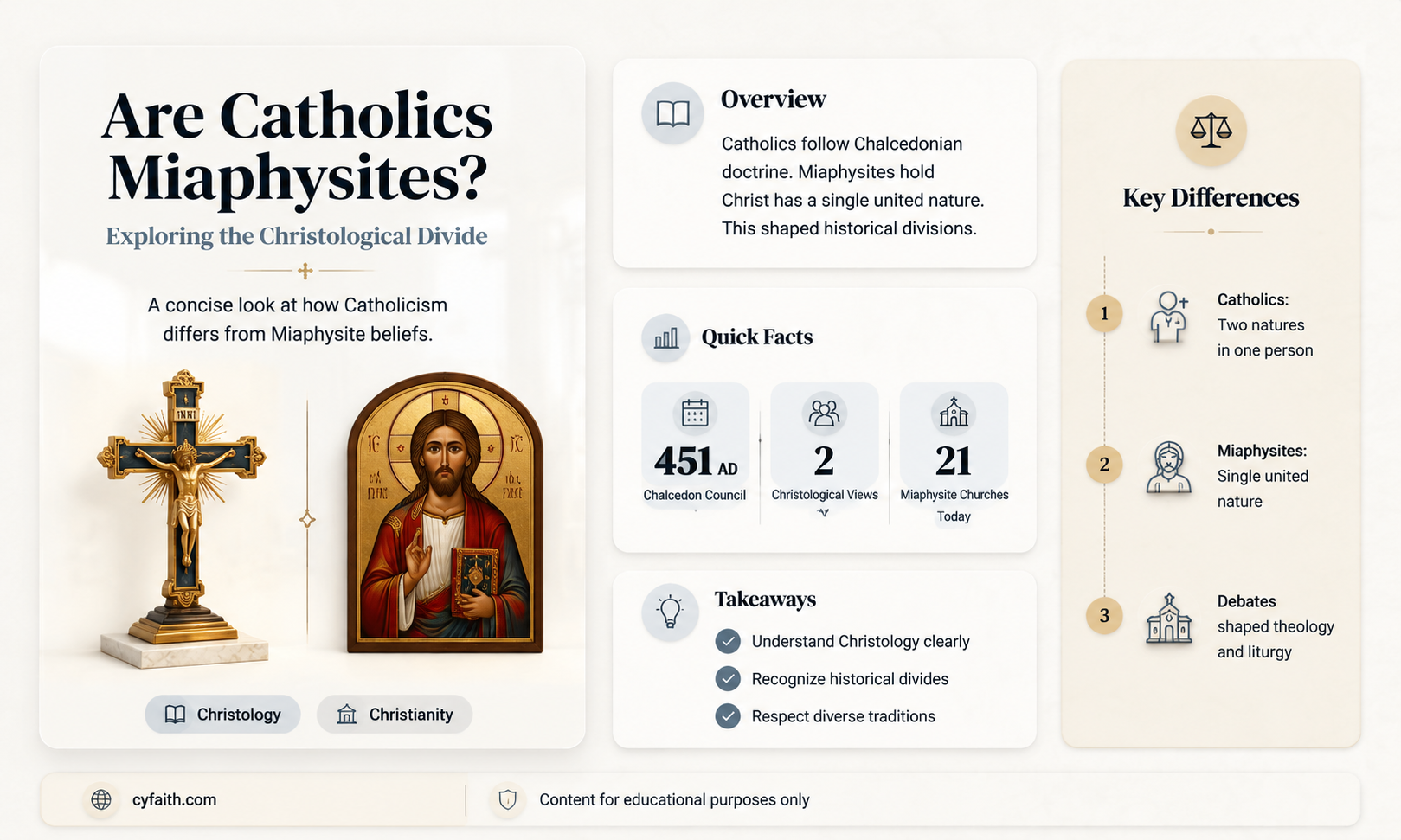Viewport: 1401px width, 840px height.
Task: Click the numbered circle 1 marker
Action: pos(1104,313)
